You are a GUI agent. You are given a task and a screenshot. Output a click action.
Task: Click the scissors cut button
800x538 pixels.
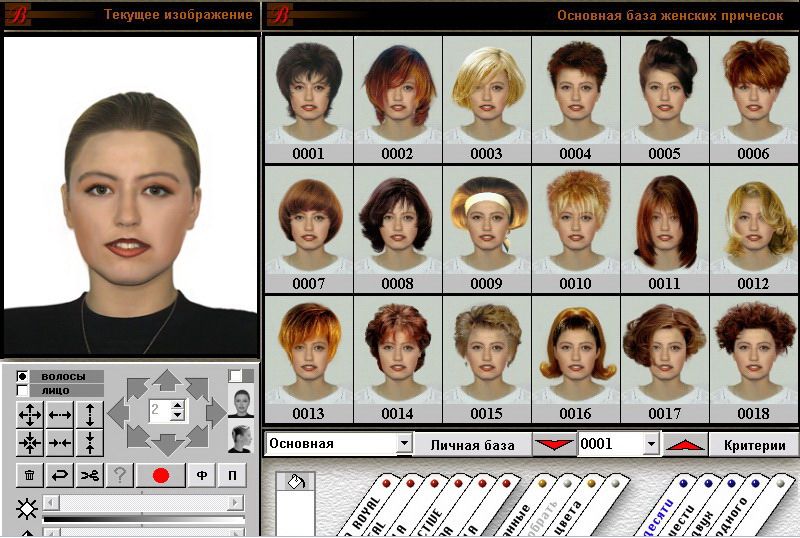coord(91,476)
